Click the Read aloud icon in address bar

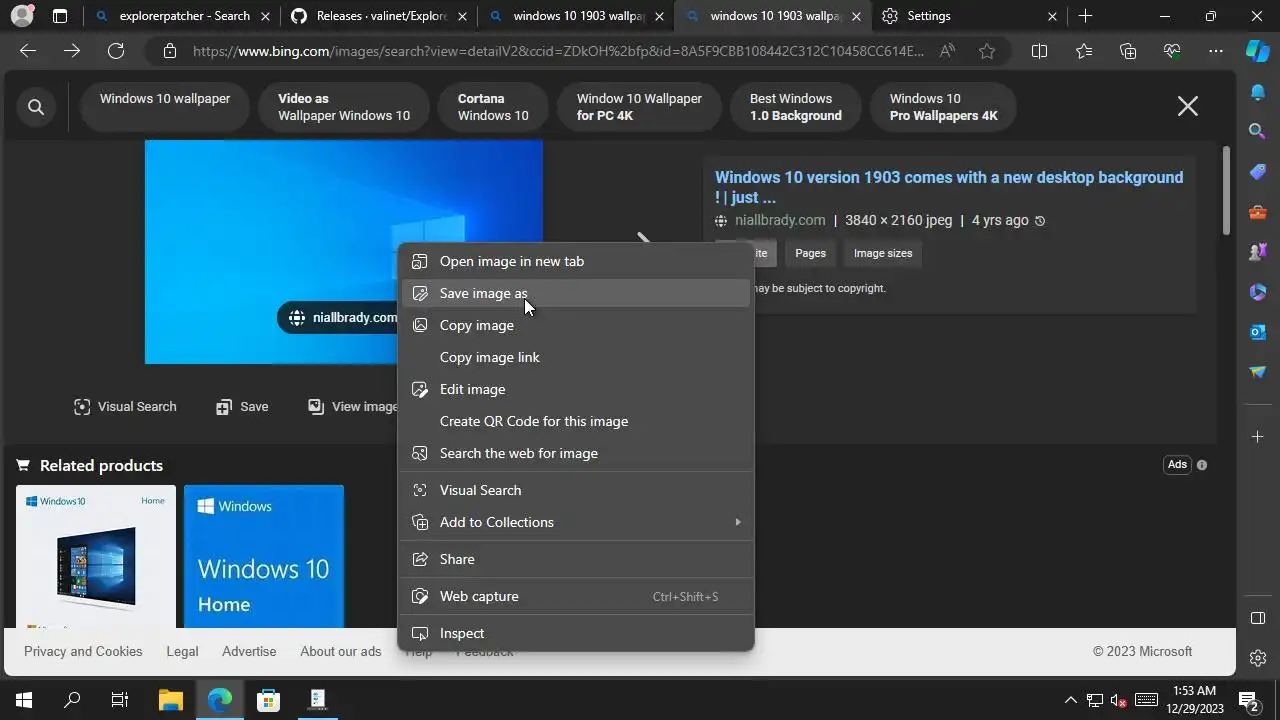click(x=947, y=51)
